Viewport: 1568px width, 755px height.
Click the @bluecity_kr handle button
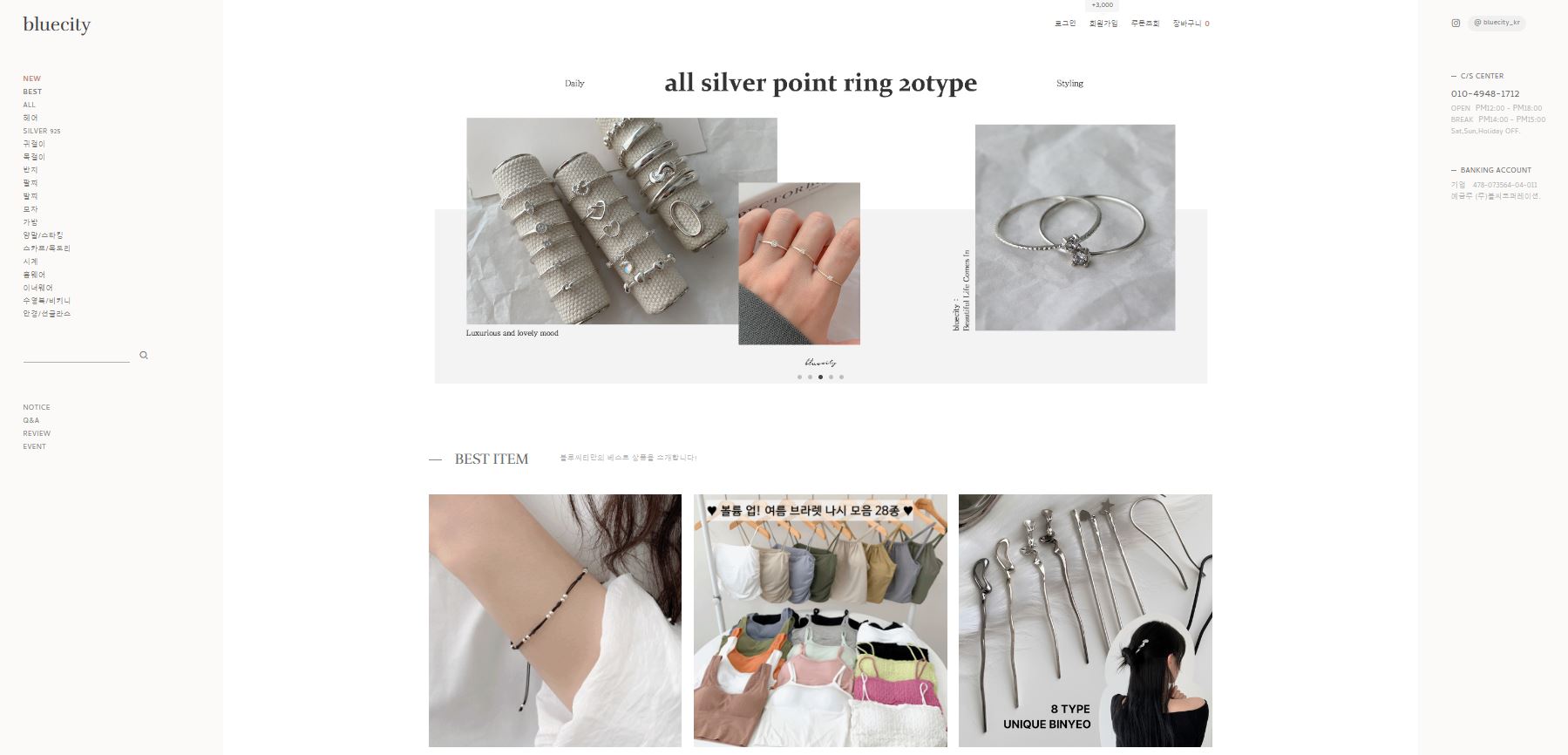[1497, 23]
